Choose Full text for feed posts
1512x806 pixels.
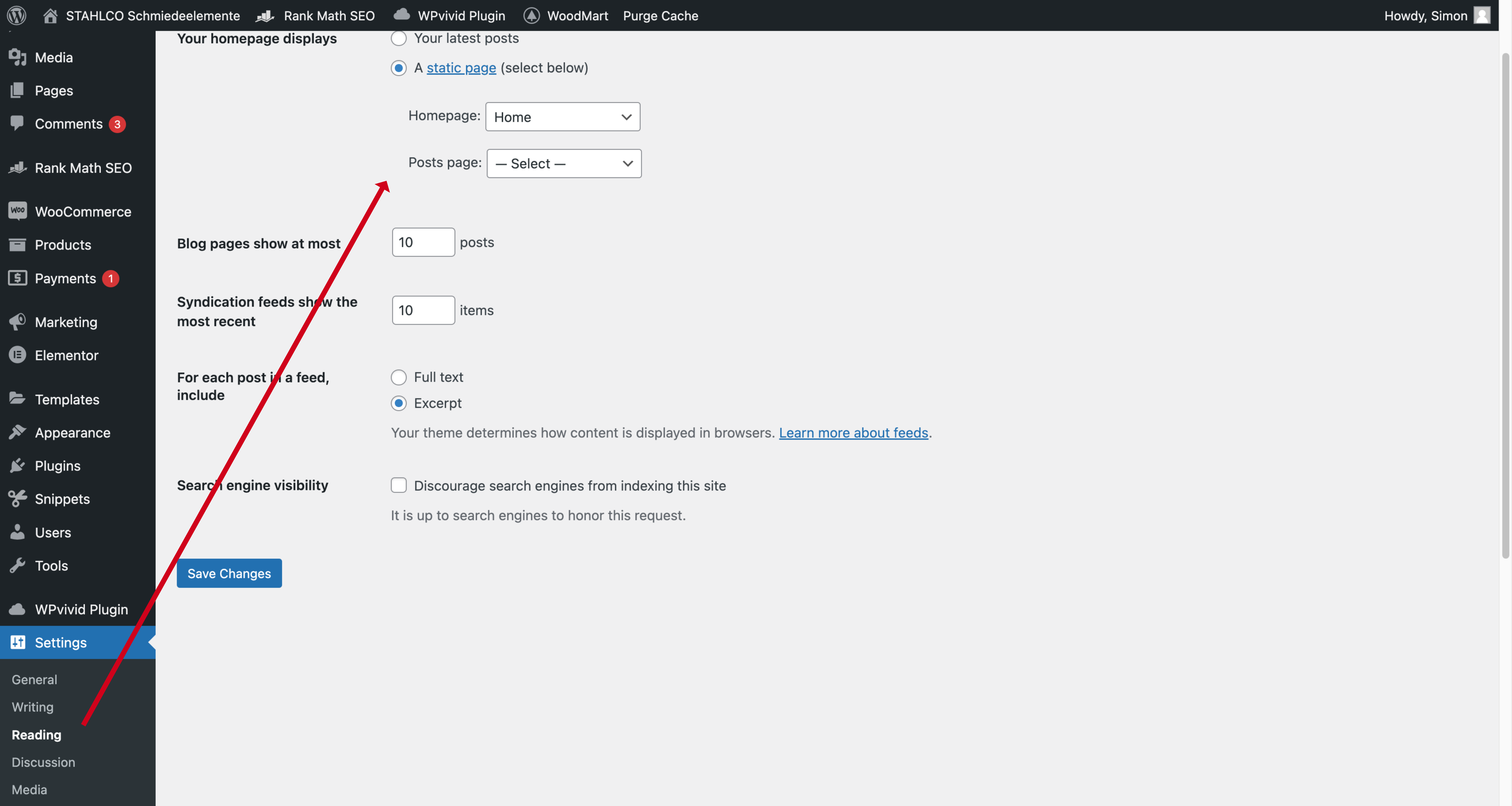(398, 377)
